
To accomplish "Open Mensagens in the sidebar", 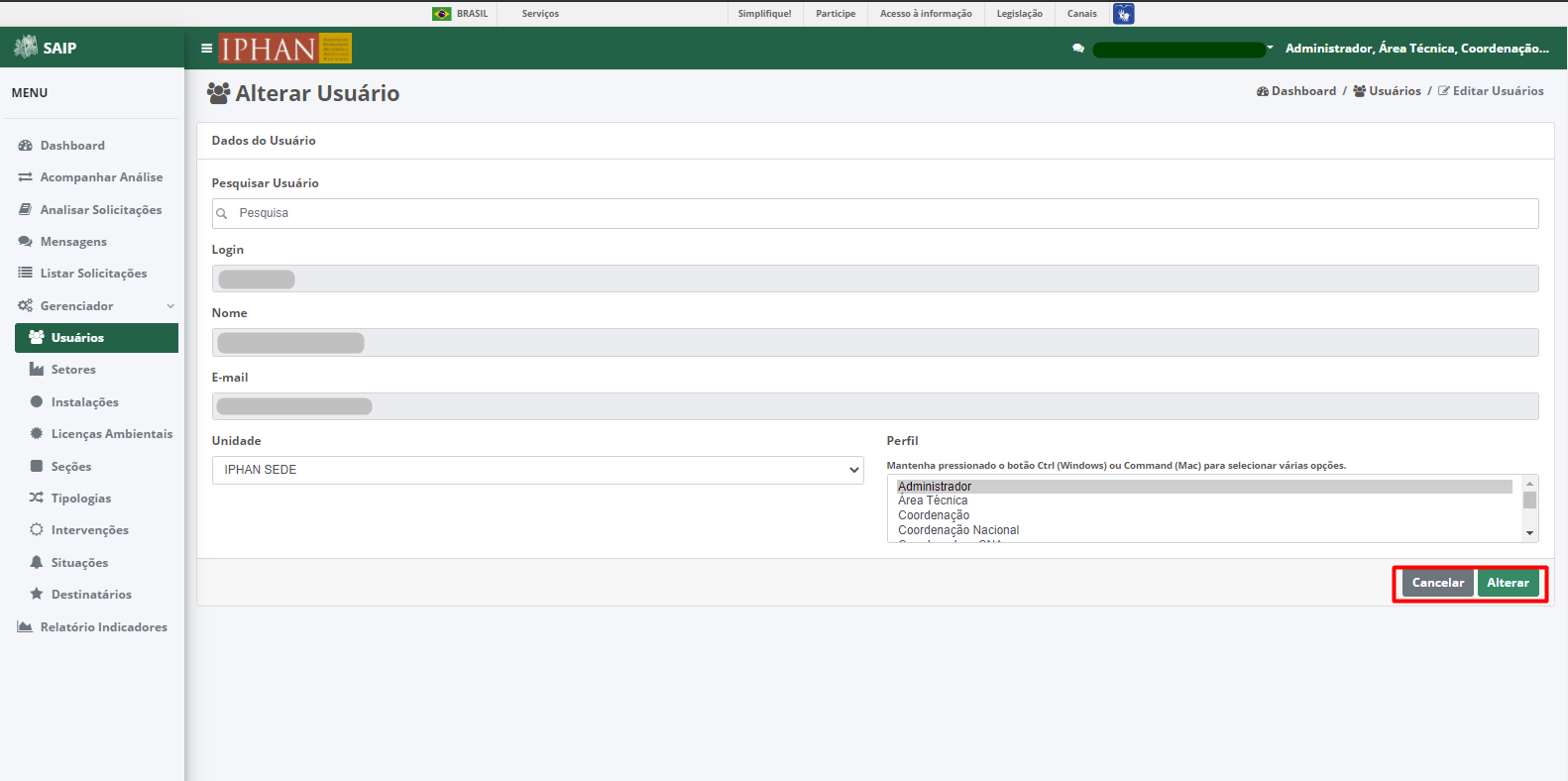I will pyautogui.click(x=73, y=242).
